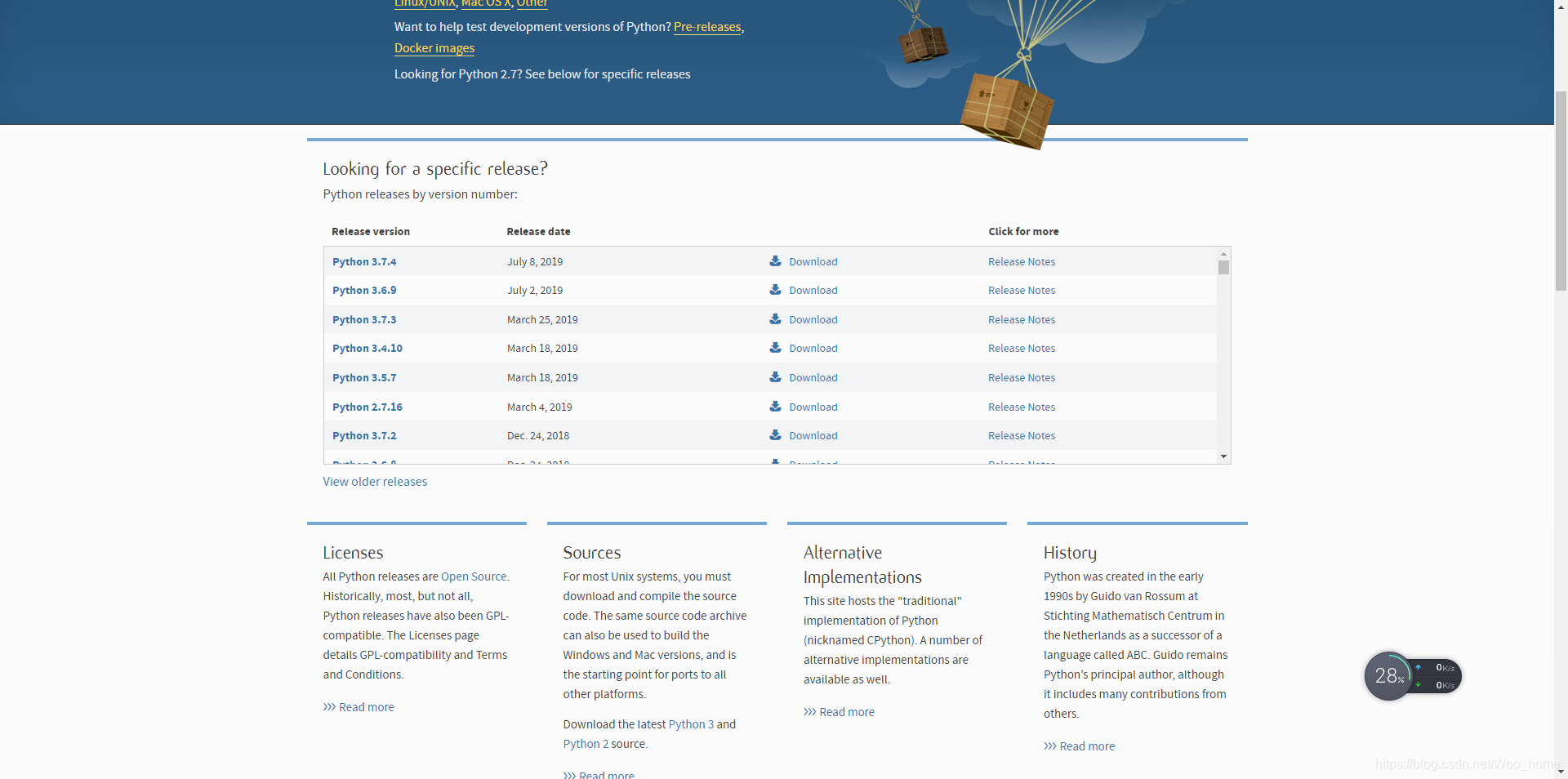Click Download link for Python 3.7.4
Viewport: 1568px width, 779px height.
pyautogui.click(x=813, y=262)
